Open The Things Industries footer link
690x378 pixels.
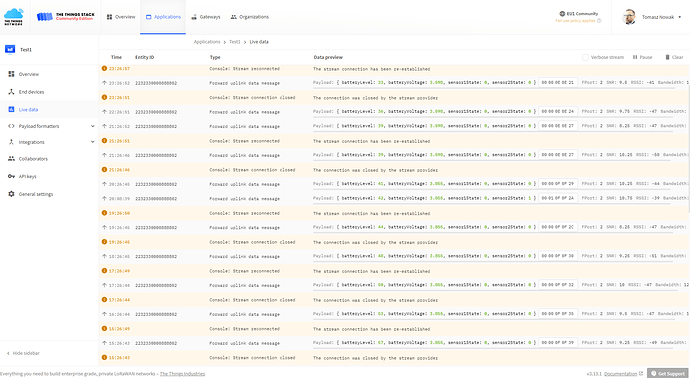182,374
